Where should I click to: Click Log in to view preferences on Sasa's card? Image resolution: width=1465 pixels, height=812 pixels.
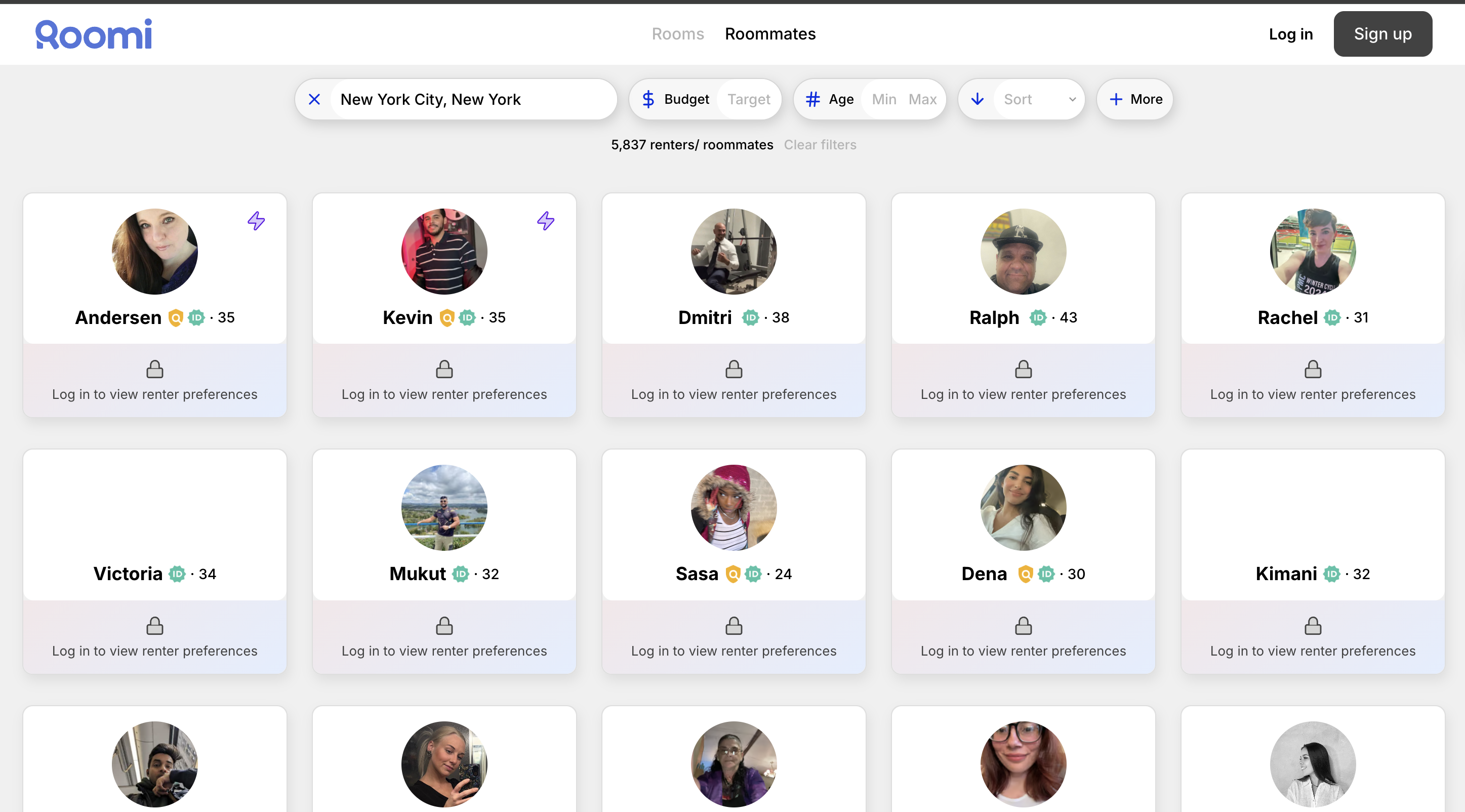(734, 651)
